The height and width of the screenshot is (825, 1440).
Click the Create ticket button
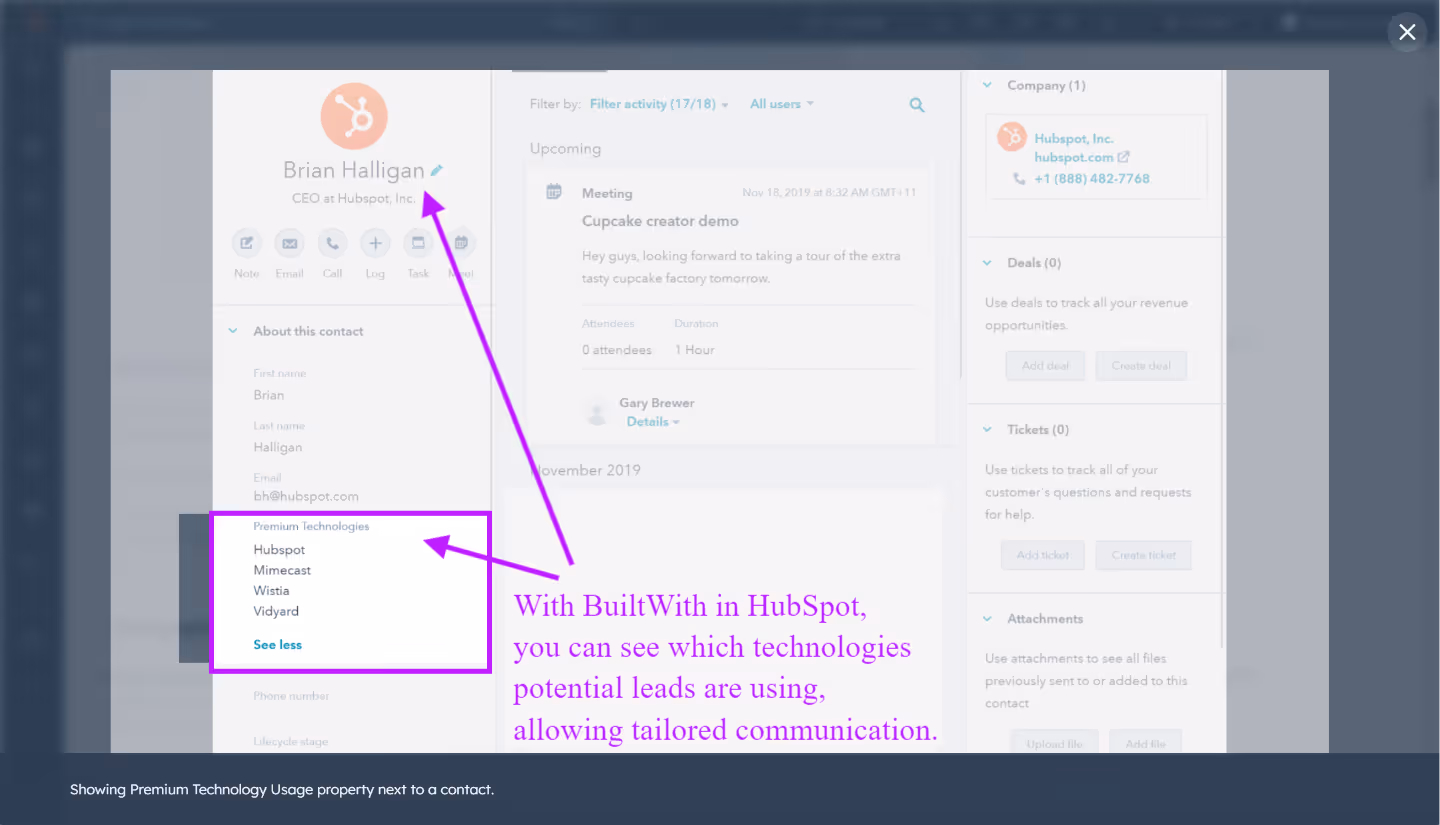pos(1143,555)
